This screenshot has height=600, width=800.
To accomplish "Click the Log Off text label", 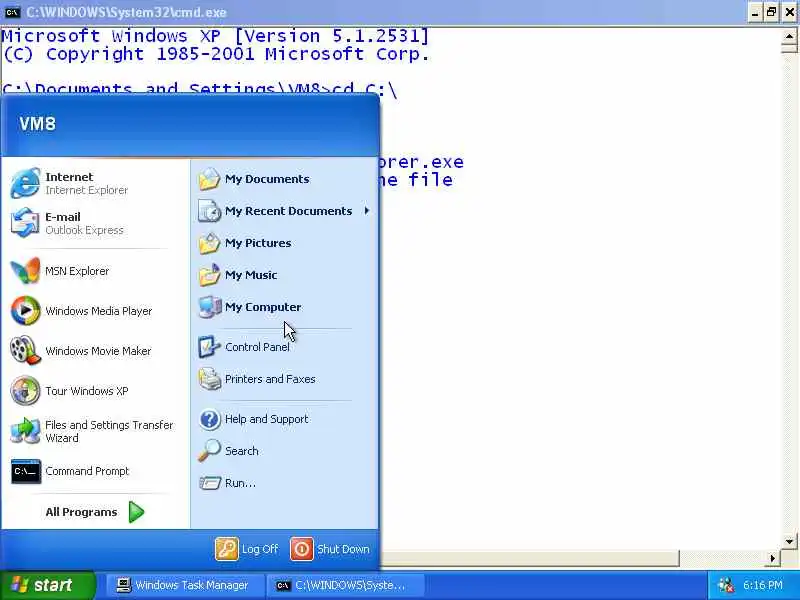I will click(x=260, y=549).
